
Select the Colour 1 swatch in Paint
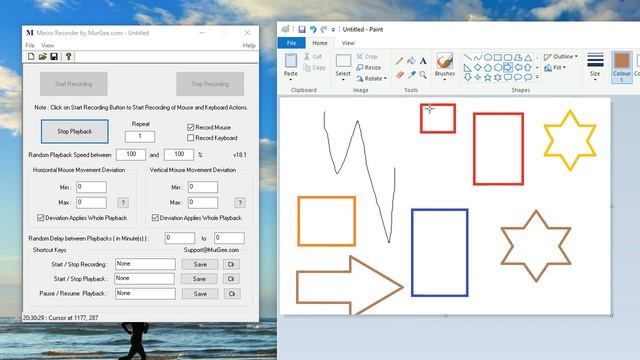pos(621,67)
